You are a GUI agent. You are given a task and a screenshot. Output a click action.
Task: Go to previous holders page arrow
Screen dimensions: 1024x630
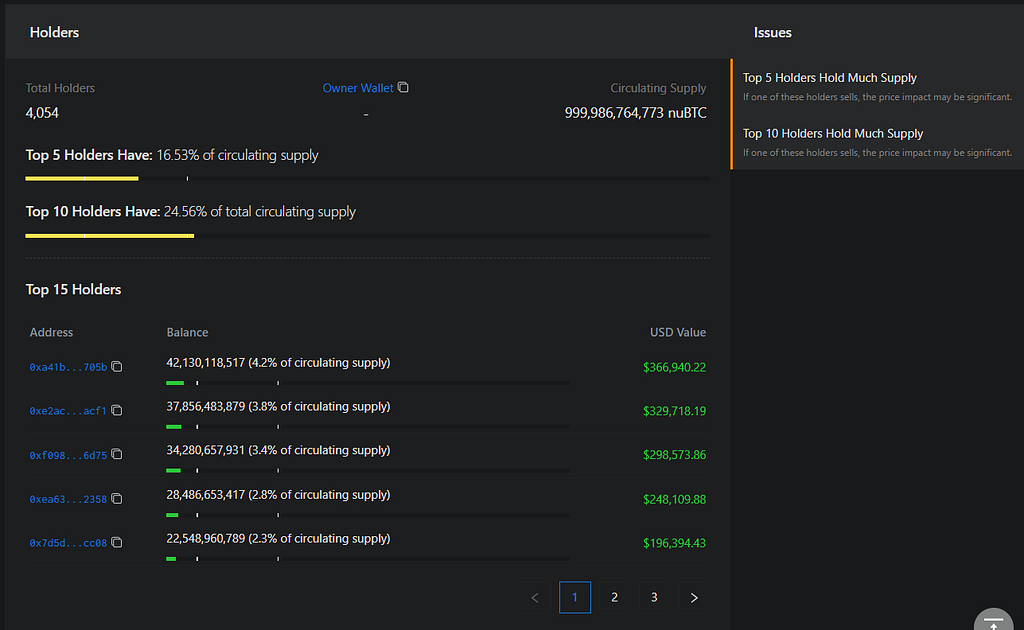pyautogui.click(x=535, y=597)
